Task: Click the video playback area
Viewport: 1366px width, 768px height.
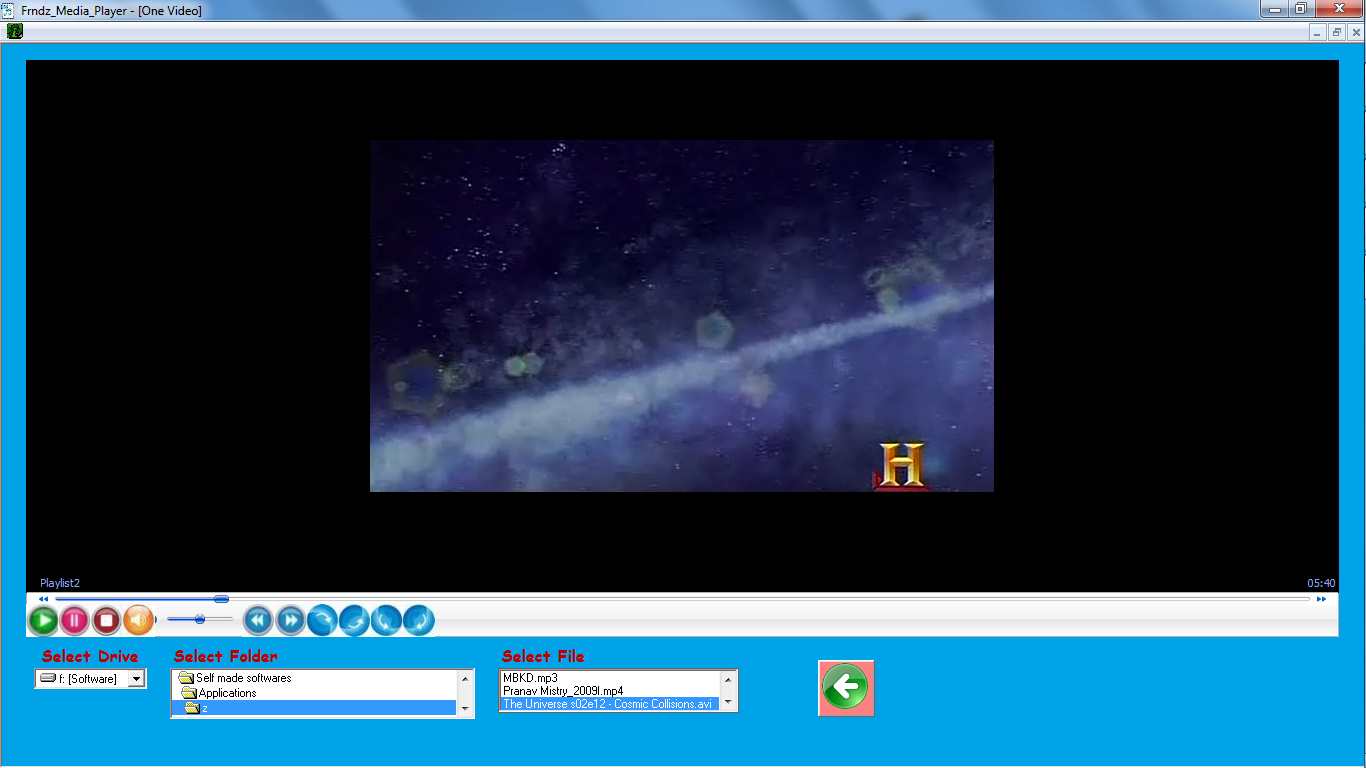Action: (x=682, y=316)
